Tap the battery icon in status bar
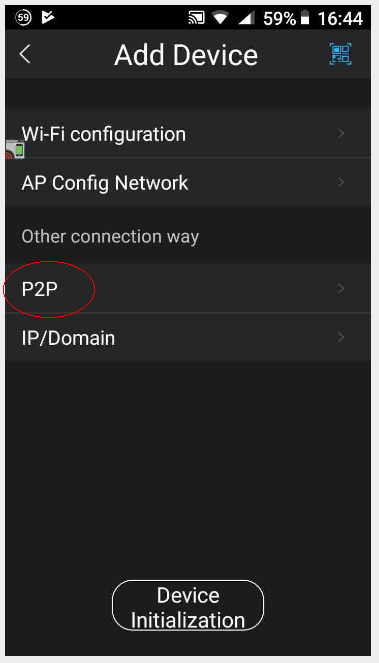This screenshot has width=379, height=663. 305,18
